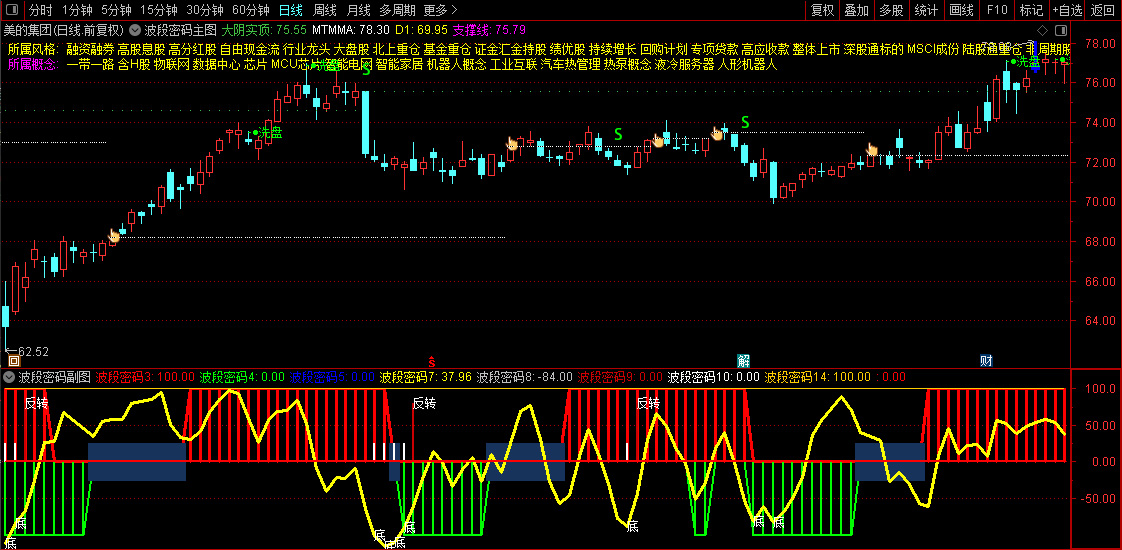Click the green 洗盘 signal near price 73.5
Screen dimensions: 1122x550
[x=267, y=132]
